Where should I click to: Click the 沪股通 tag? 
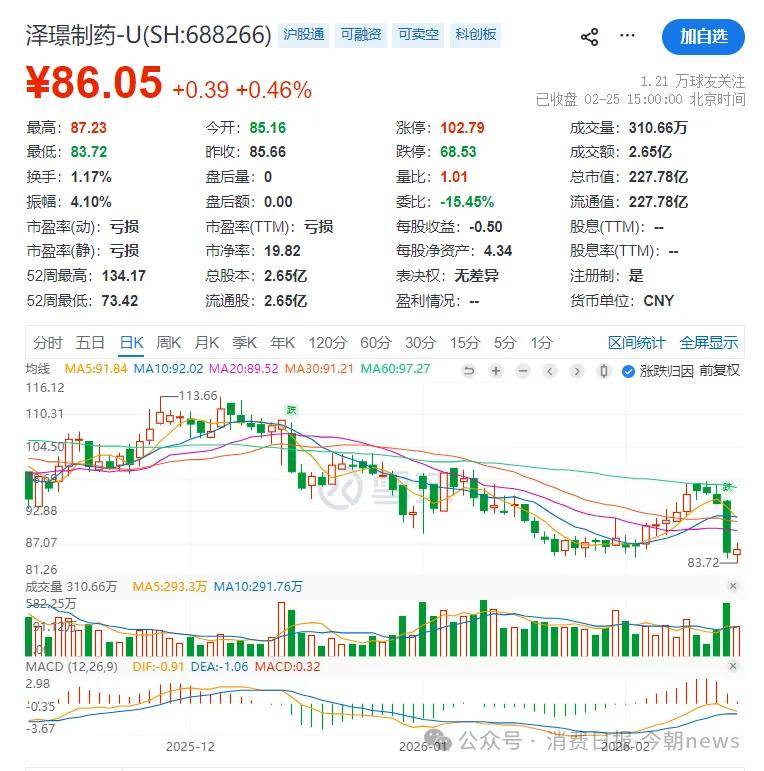303,35
